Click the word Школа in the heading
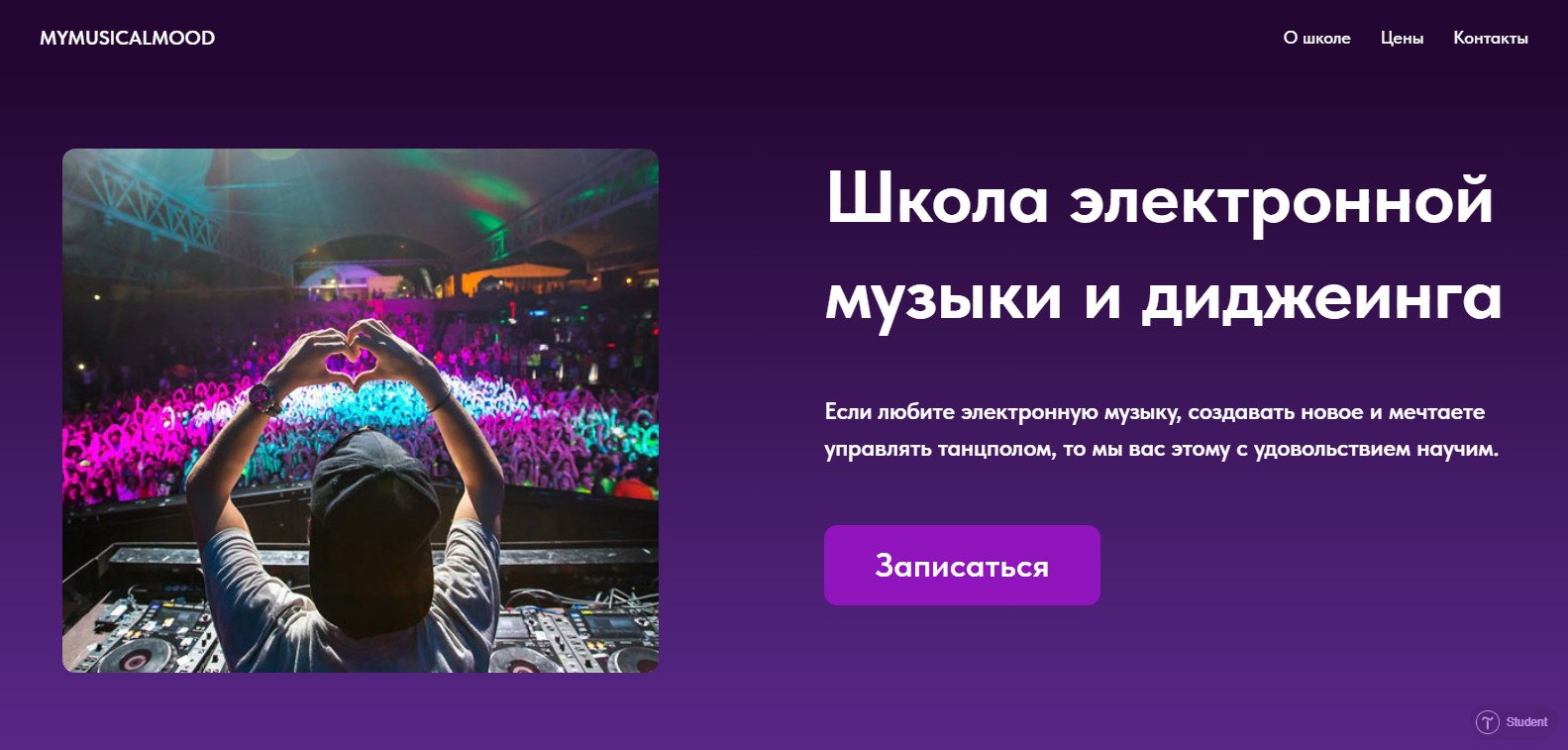Viewport: 1568px width, 750px height. coord(937,198)
